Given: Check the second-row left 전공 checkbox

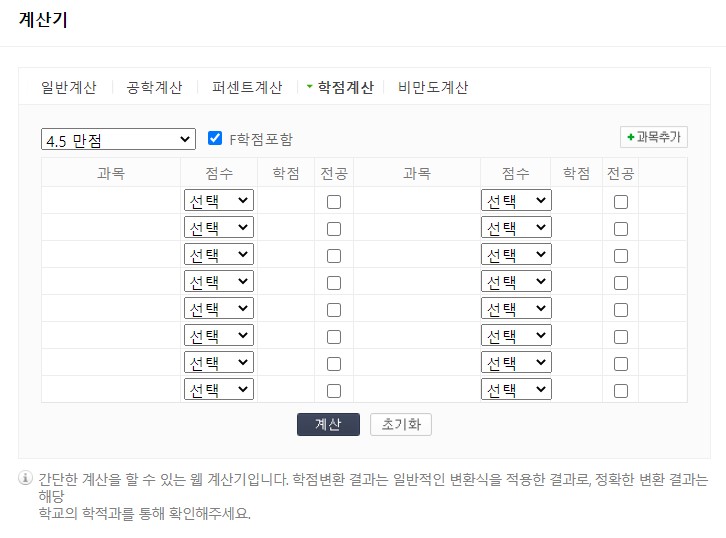Looking at the screenshot, I should coord(334,229).
